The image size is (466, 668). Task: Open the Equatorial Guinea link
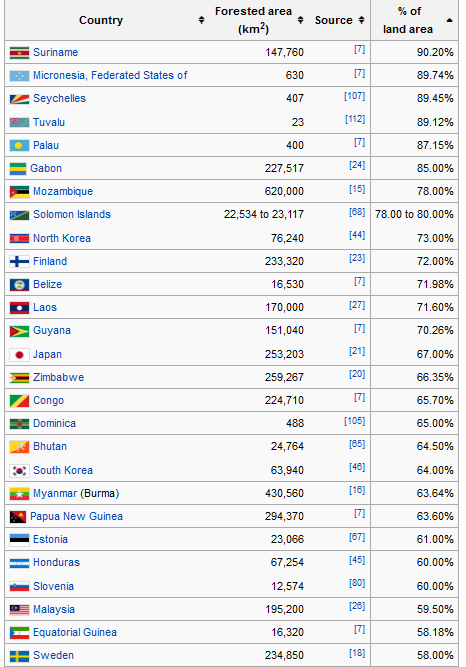(x=75, y=632)
